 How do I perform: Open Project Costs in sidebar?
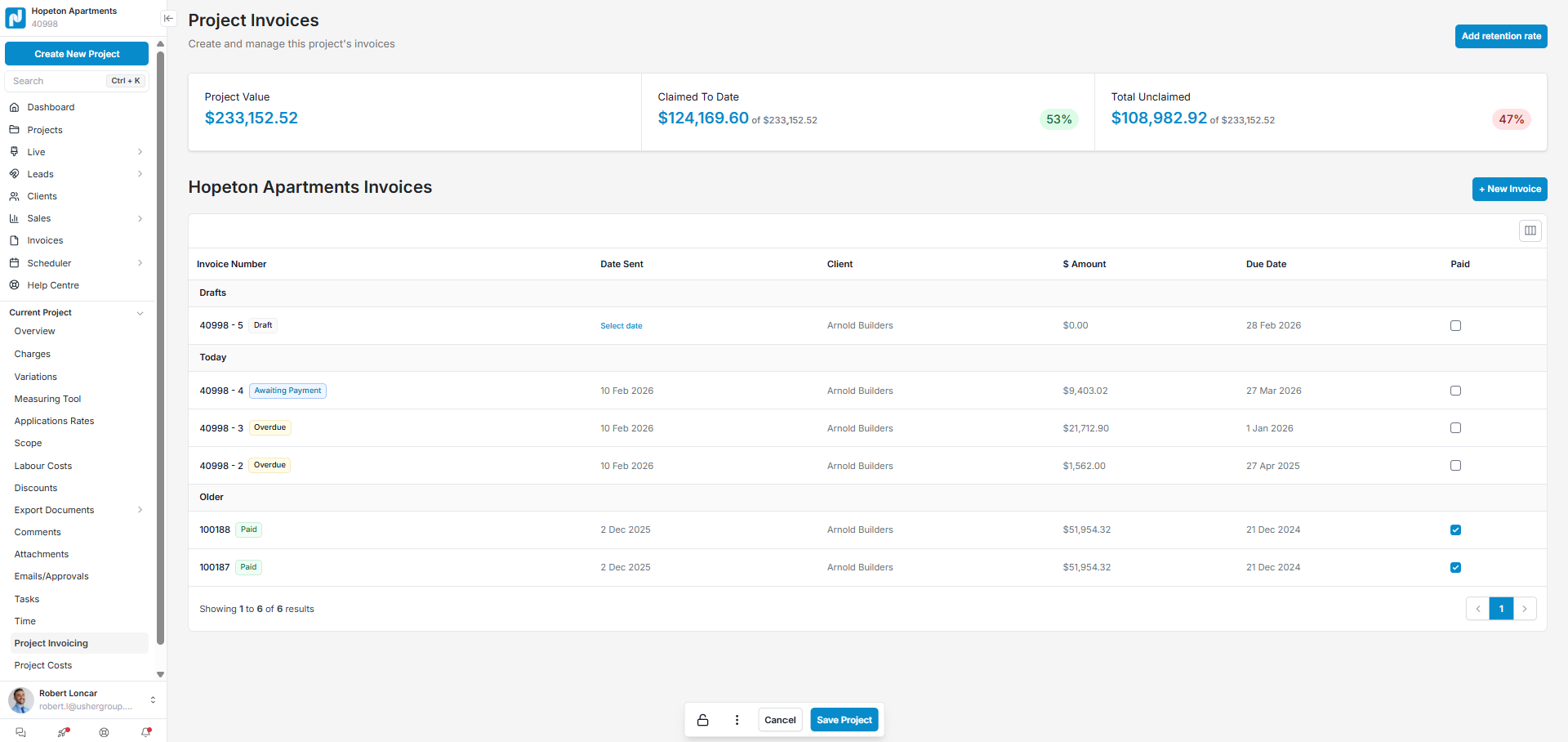[x=43, y=665]
